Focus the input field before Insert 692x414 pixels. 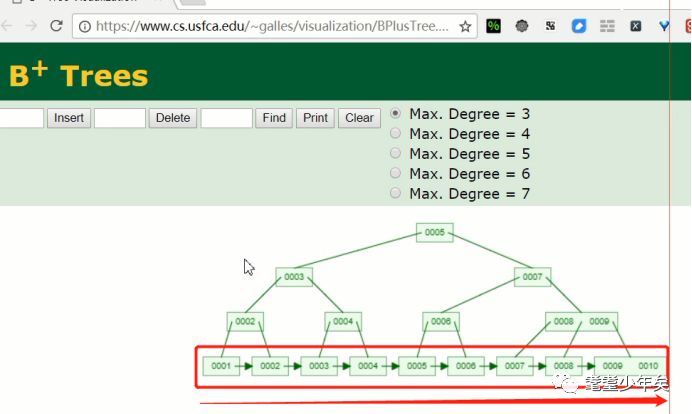pyautogui.click(x=22, y=118)
